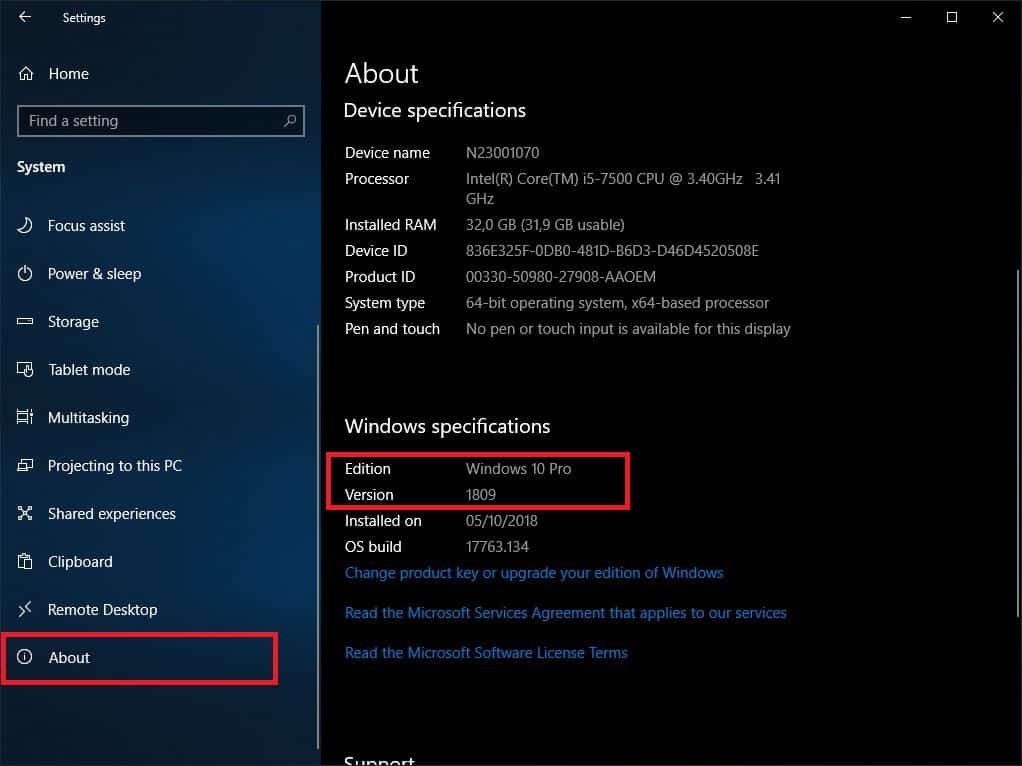The width and height of the screenshot is (1022, 766).
Task: Click Product ID 00330-50980-27908-AAOEM
Action: coord(561,277)
